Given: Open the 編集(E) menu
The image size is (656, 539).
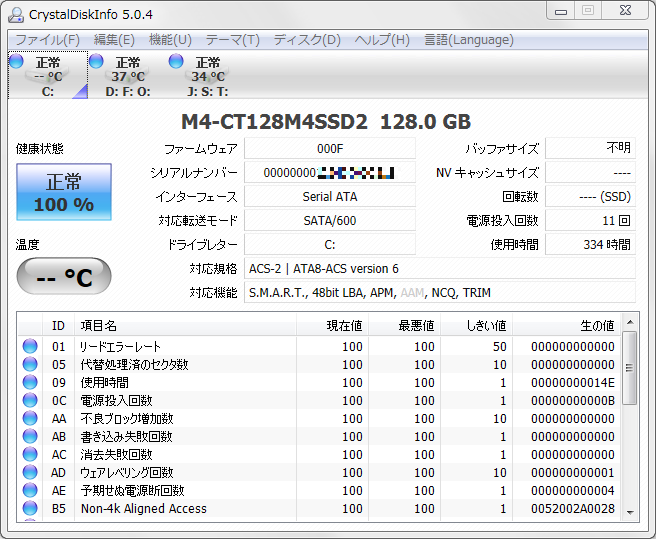Looking at the screenshot, I should 114,40.
